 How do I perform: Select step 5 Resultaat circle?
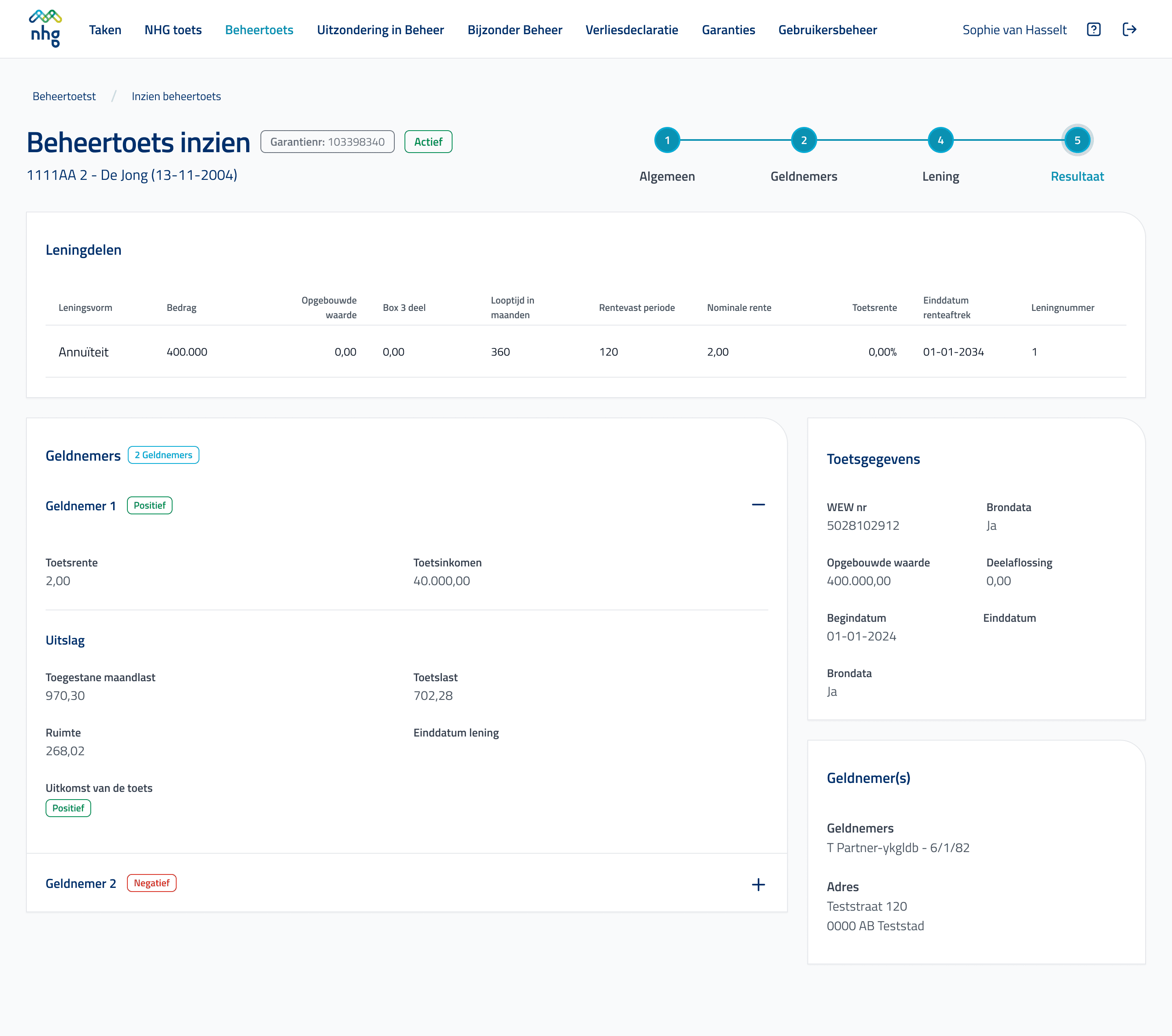[x=1077, y=140]
